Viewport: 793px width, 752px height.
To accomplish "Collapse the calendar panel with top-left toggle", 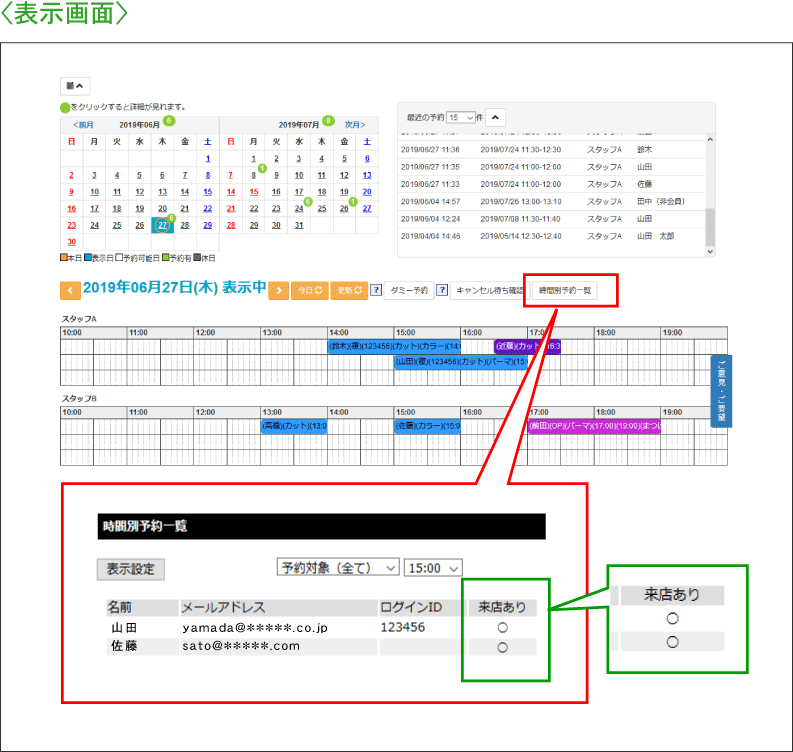I will [x=75, y=87].
